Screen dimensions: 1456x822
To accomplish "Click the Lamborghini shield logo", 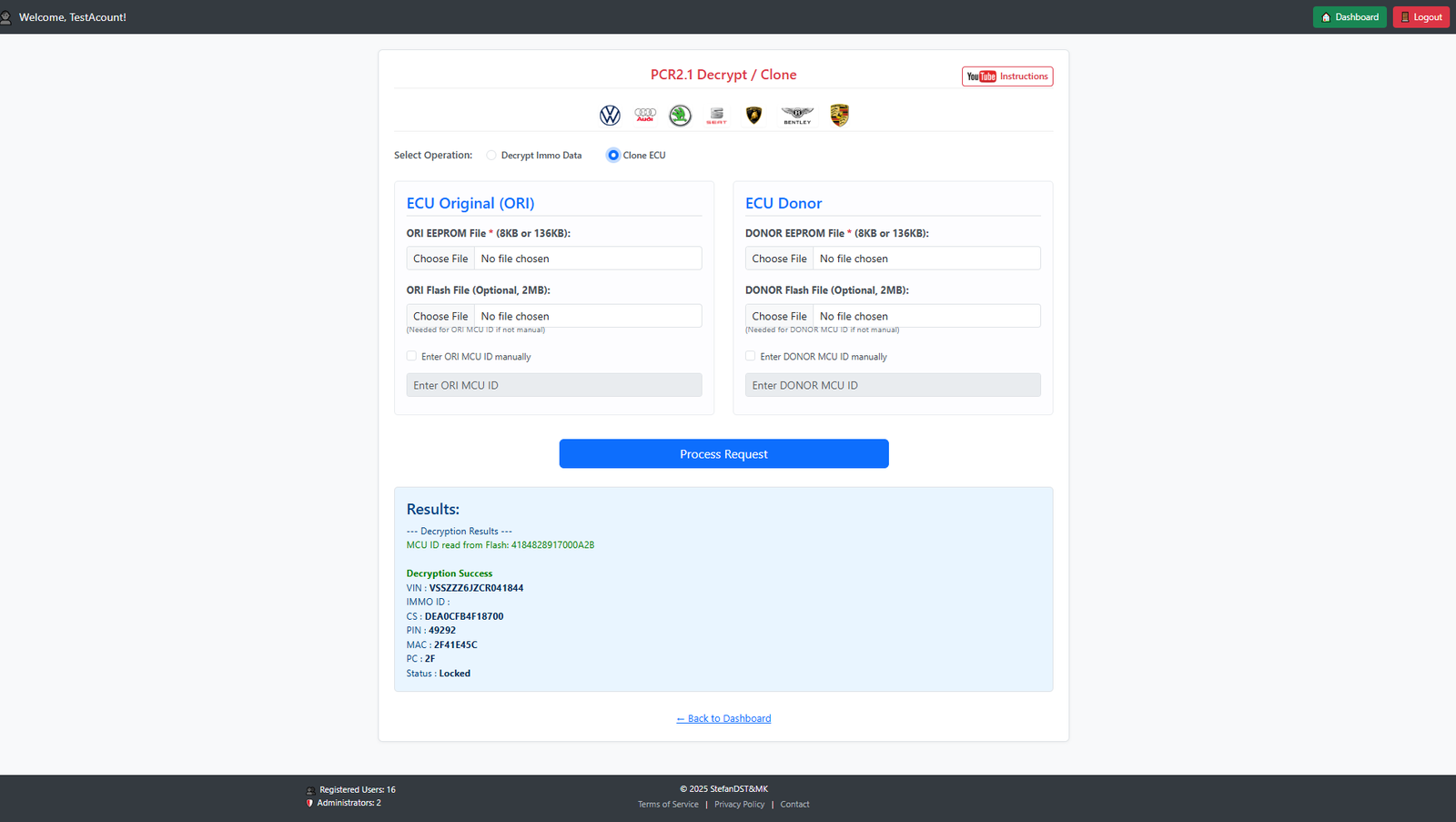I will click(x=753, y=116).
